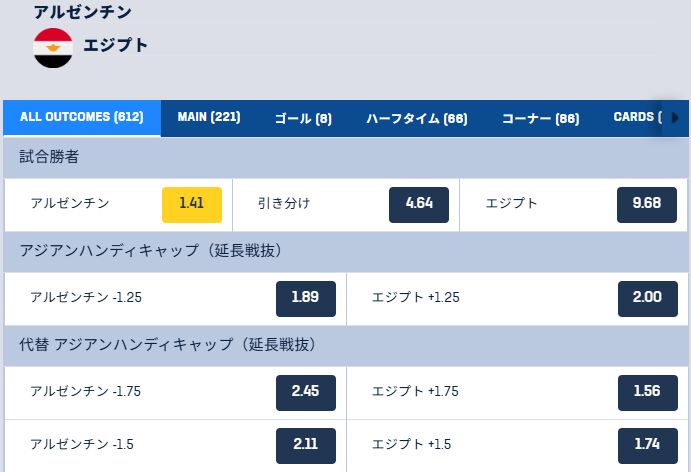Pick アルゼンチン -1.5 odds 2.11

[306, 446]
